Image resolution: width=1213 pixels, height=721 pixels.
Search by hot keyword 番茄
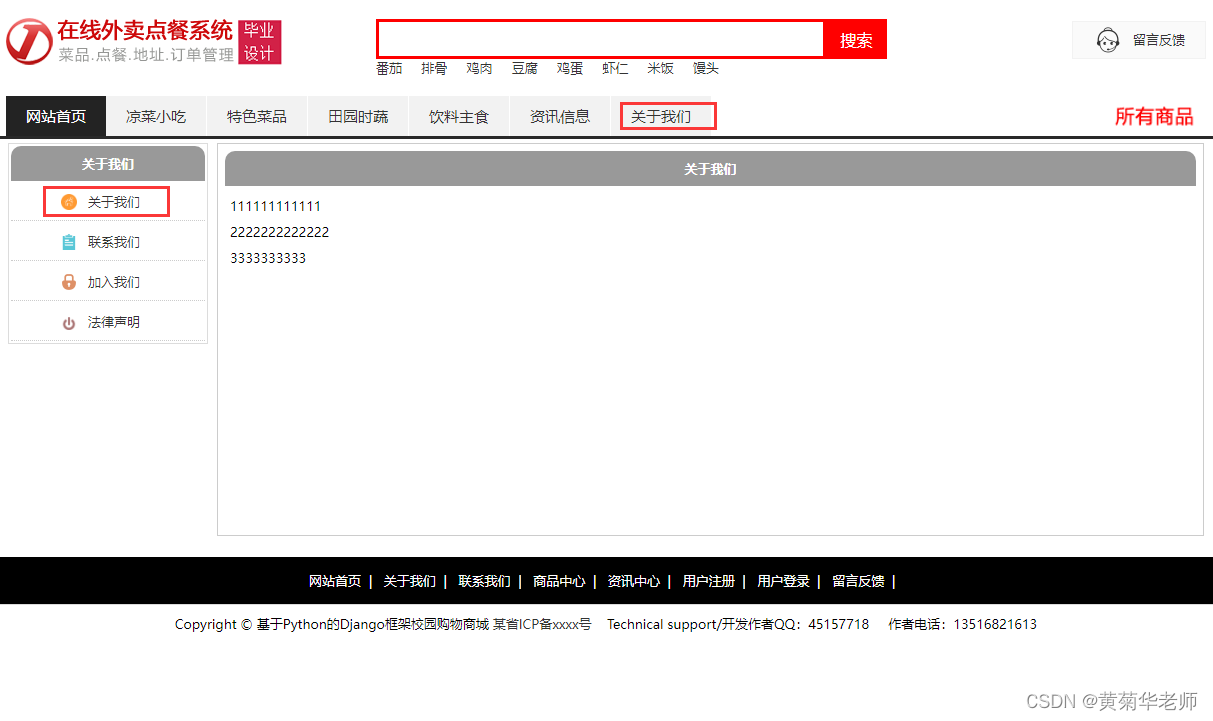(389, 68)
